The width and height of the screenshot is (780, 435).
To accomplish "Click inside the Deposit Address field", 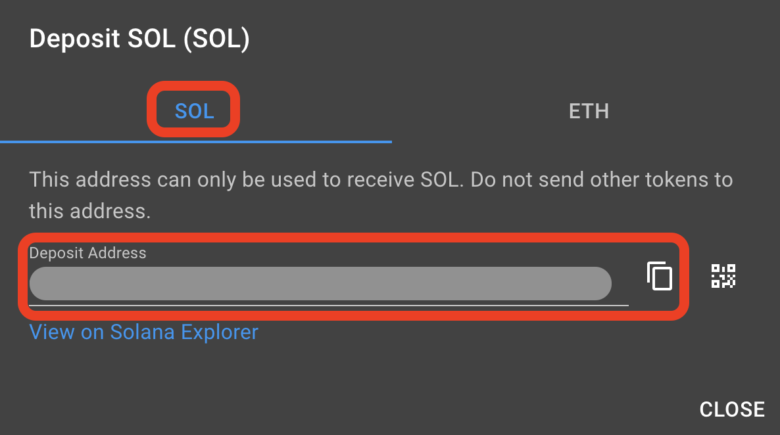I will [x=329, y=284].
